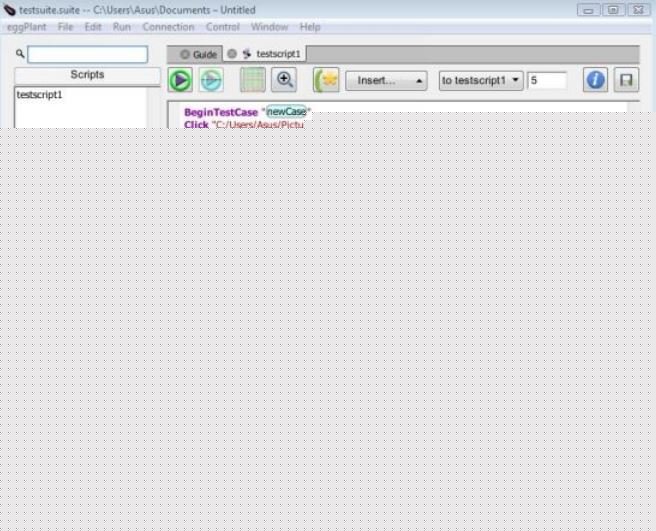This screenshot has height=531, width=656.
Task: Minimize the testsuite.suite window
Action: click(x=588, y=10)
